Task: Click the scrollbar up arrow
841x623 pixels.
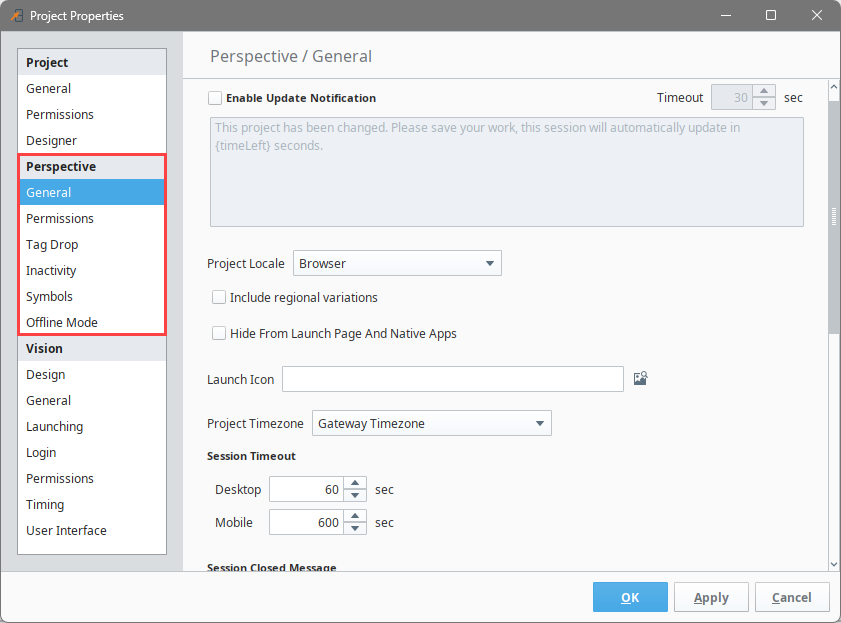Action: (833, 86)
